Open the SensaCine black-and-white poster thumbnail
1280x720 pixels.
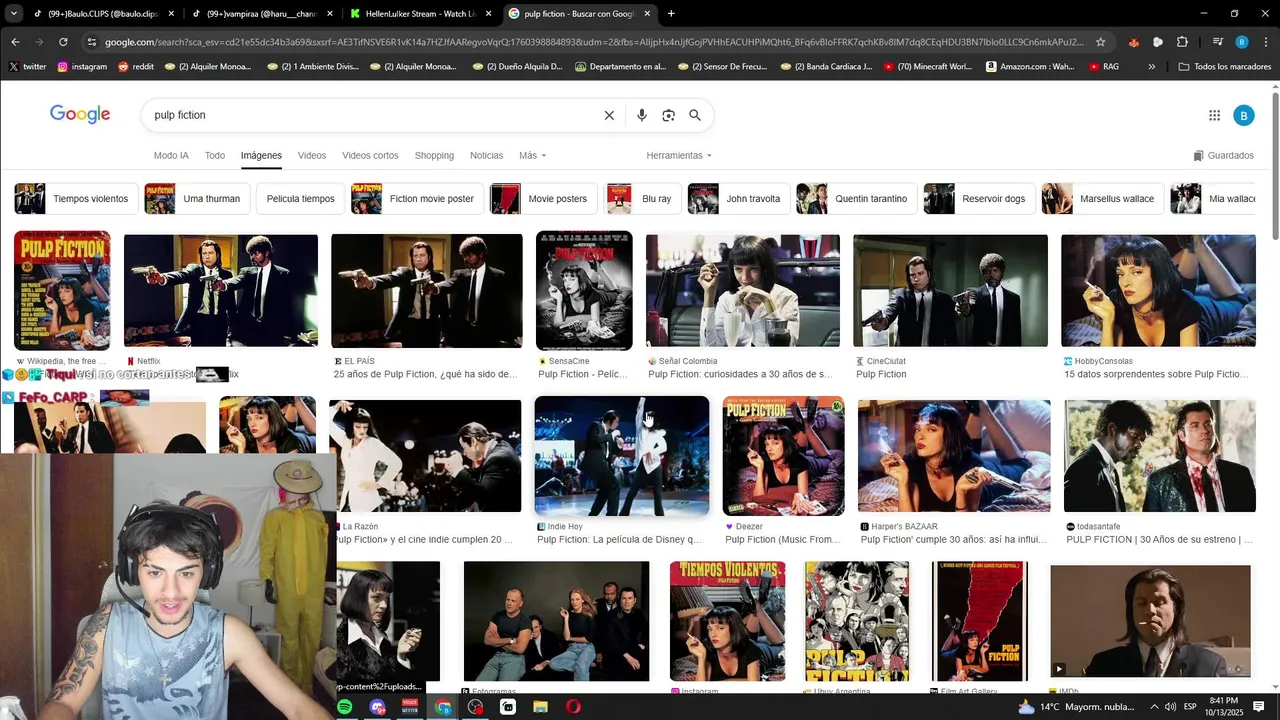click(x=584, y=290)
